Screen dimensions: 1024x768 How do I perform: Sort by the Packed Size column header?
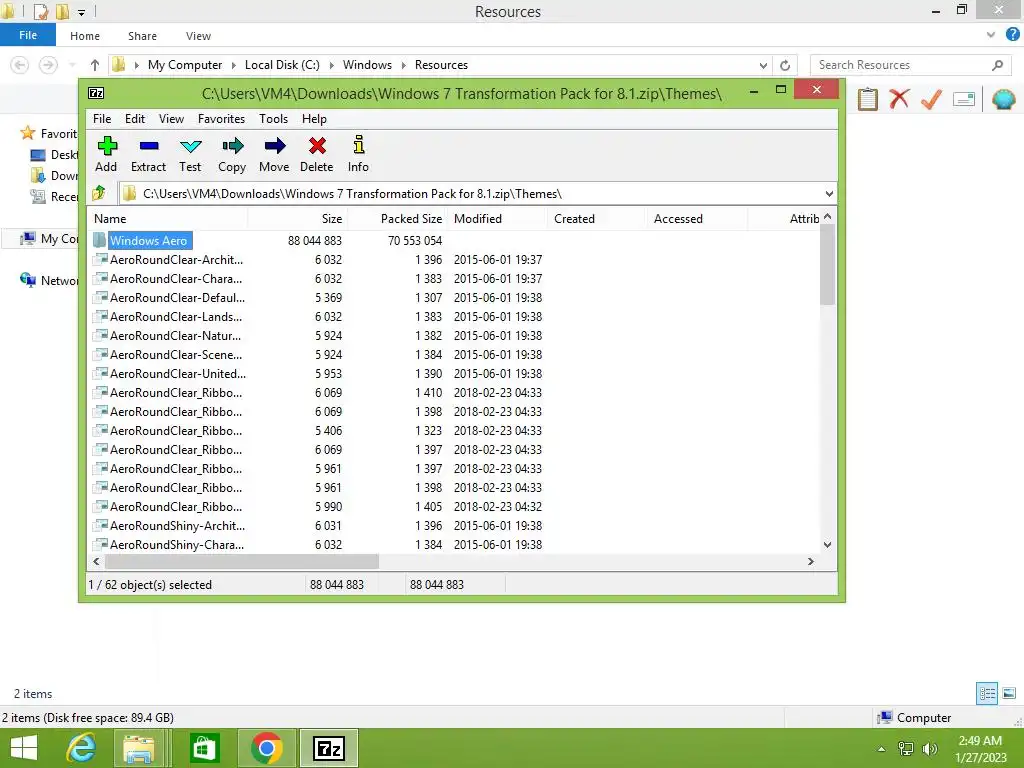(x=398, y=219)
